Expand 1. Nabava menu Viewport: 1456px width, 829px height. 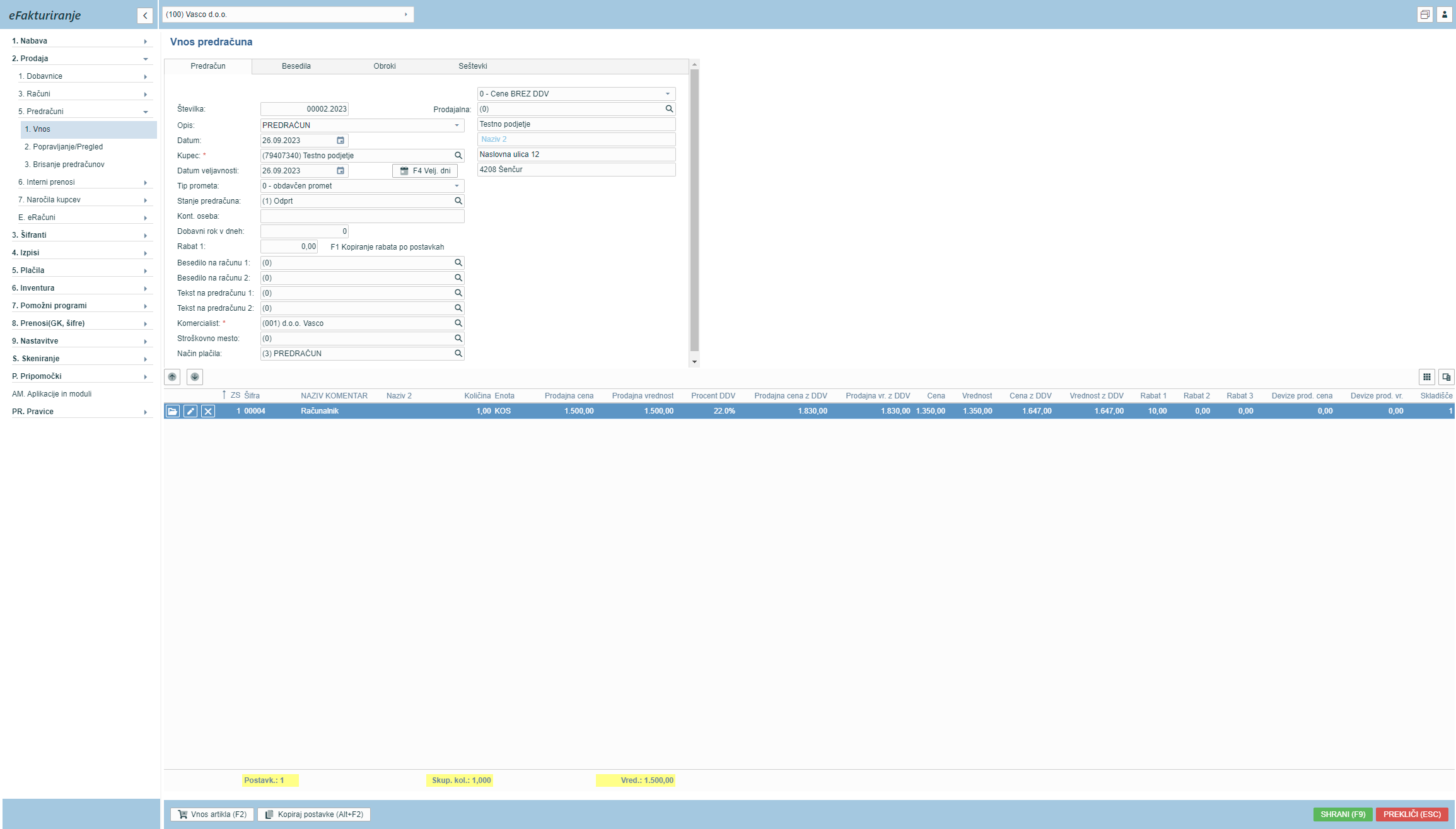tap(81, 41)
